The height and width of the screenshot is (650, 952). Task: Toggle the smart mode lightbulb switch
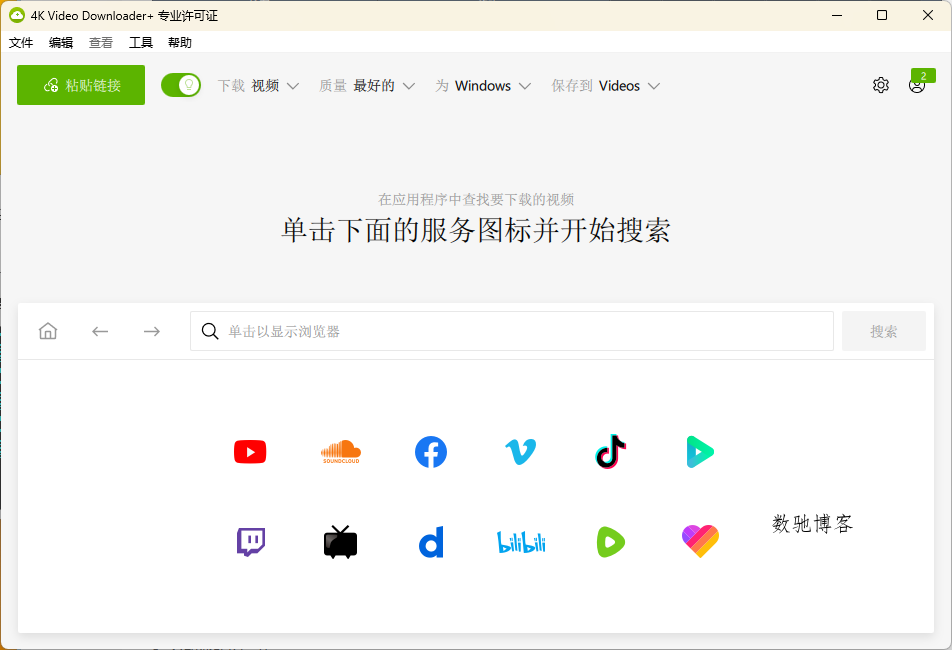point(181,85)
